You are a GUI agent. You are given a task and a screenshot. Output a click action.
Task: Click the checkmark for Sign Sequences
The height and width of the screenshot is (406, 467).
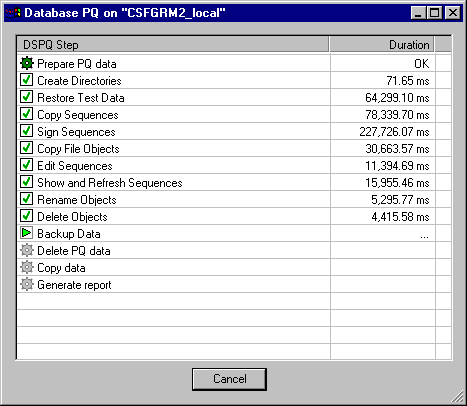(x=27, y=131)
